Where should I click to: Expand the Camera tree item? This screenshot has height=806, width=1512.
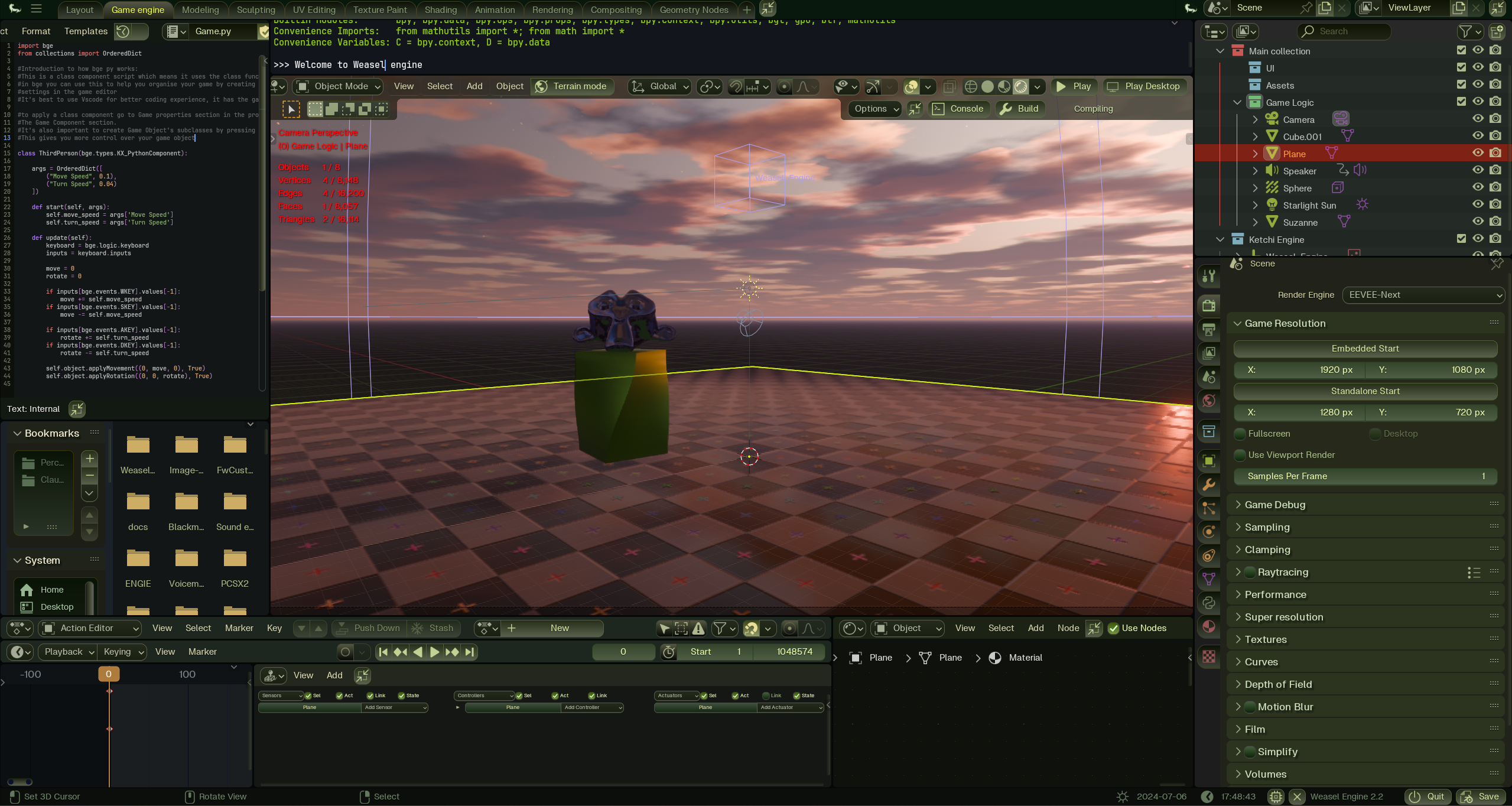click(x=1255, y=119)
